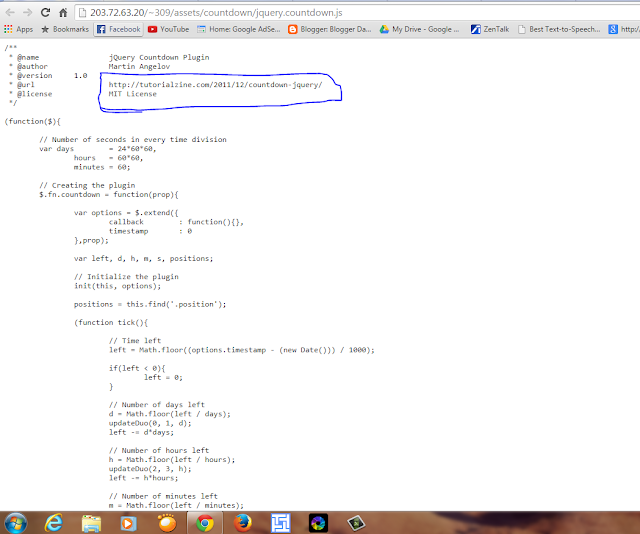Open the YouTube bookmark
This screenshot has height=534, width=640.
[169, 29]
